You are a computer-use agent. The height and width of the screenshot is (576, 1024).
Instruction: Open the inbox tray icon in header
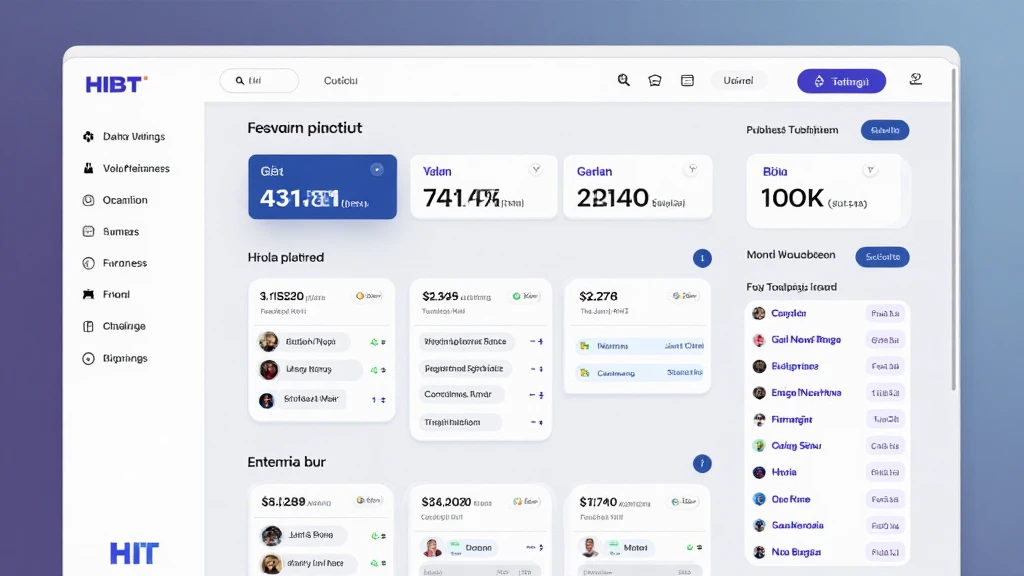click(x=655, y=81)
